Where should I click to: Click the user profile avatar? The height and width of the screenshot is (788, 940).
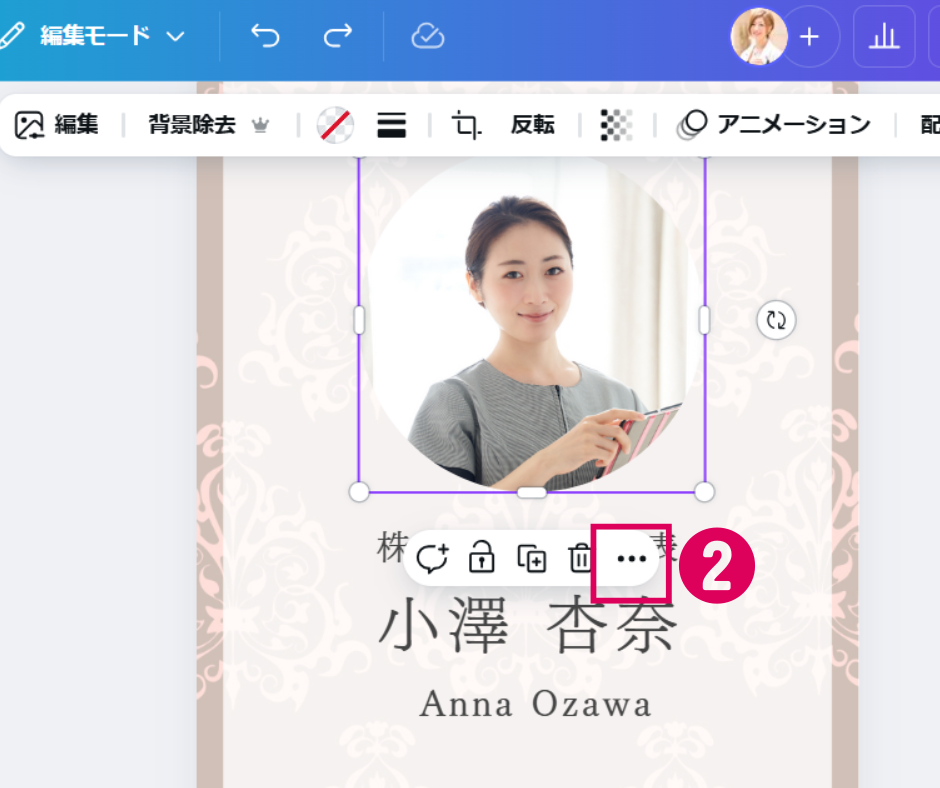click(758, 37)
